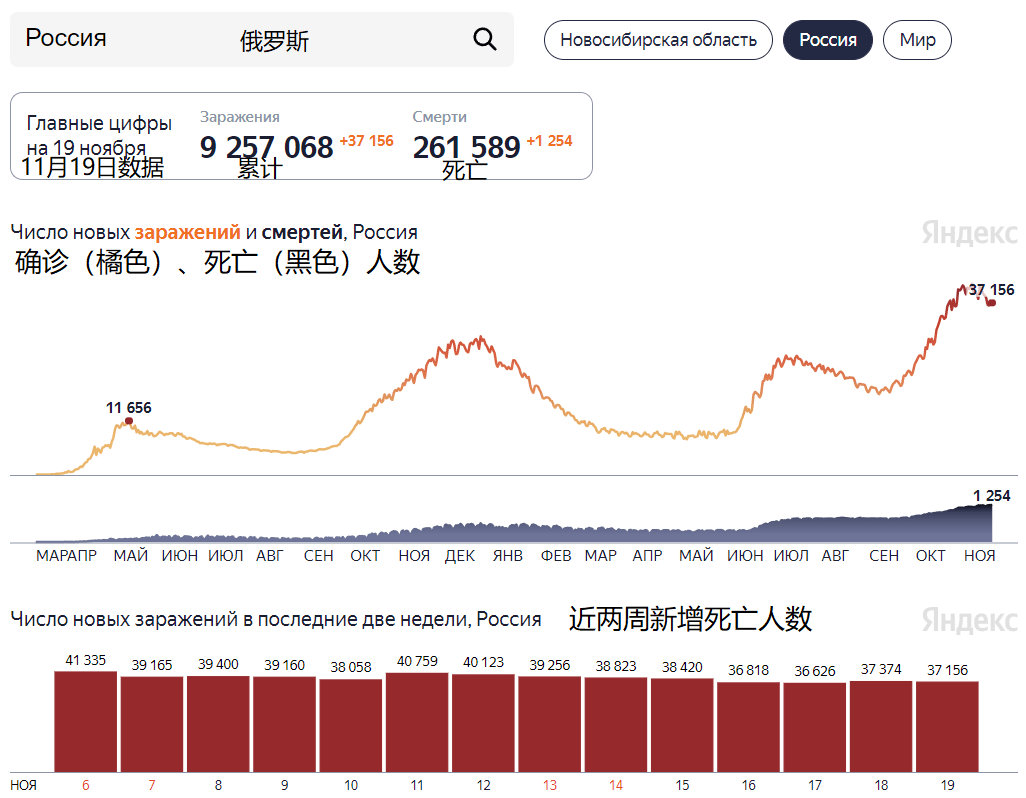Click the 39 400 bar for November 8
1026x798 pixels.
[x=218, y=724]
